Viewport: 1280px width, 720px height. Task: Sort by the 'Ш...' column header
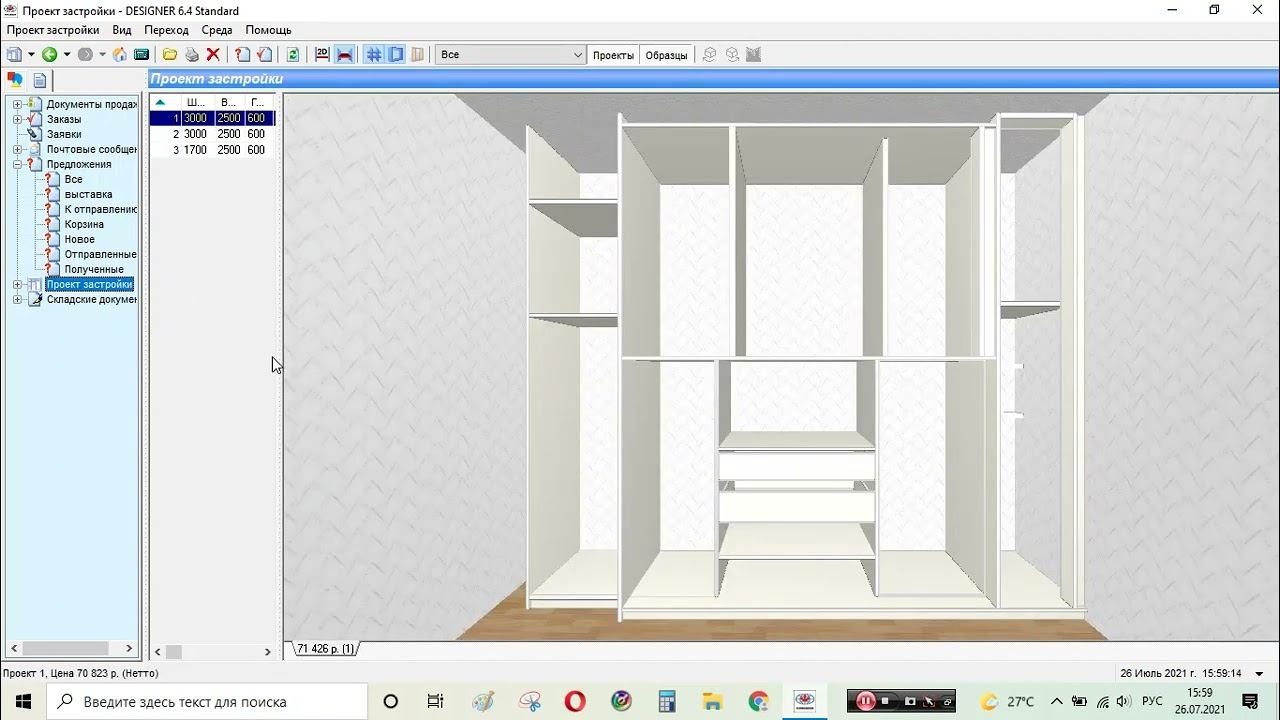[x=197, y=102]
